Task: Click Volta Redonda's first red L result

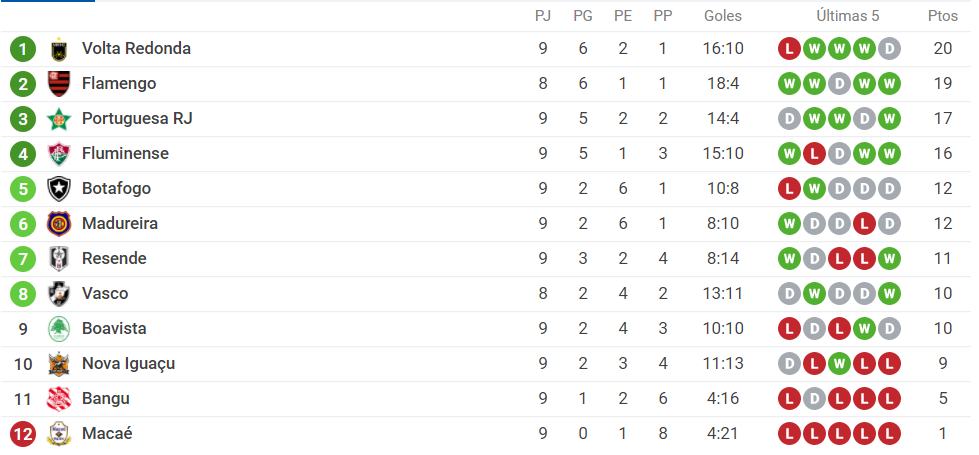Action: tap(789, 49)
